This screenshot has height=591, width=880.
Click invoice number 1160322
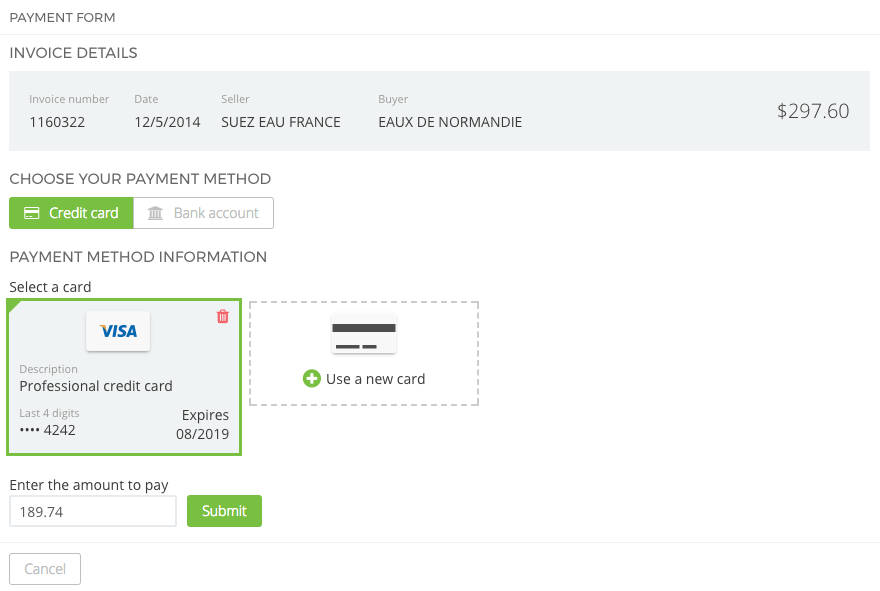click(x=57, y=122)
